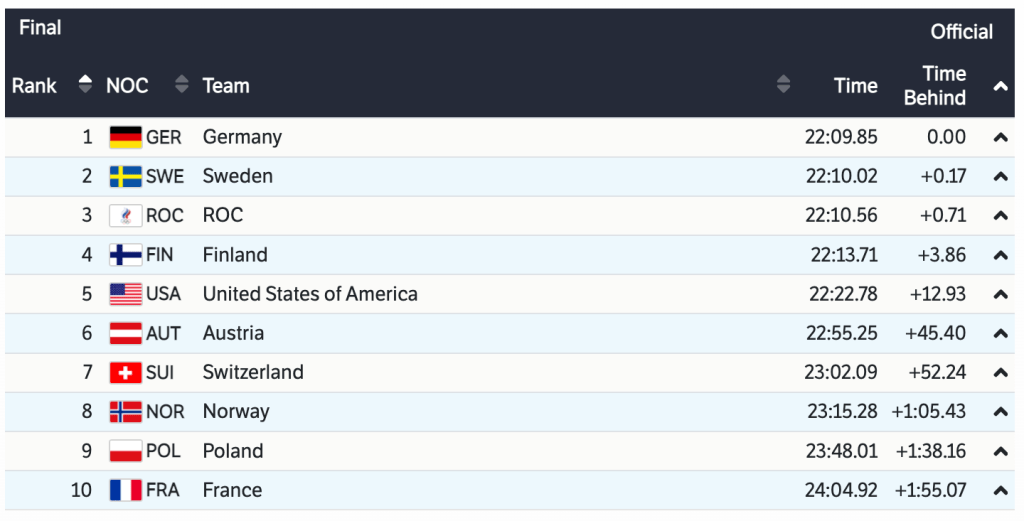The image size is (1024, 521).
Task: Click the USA flag icon
Action: tap(126, 294)
